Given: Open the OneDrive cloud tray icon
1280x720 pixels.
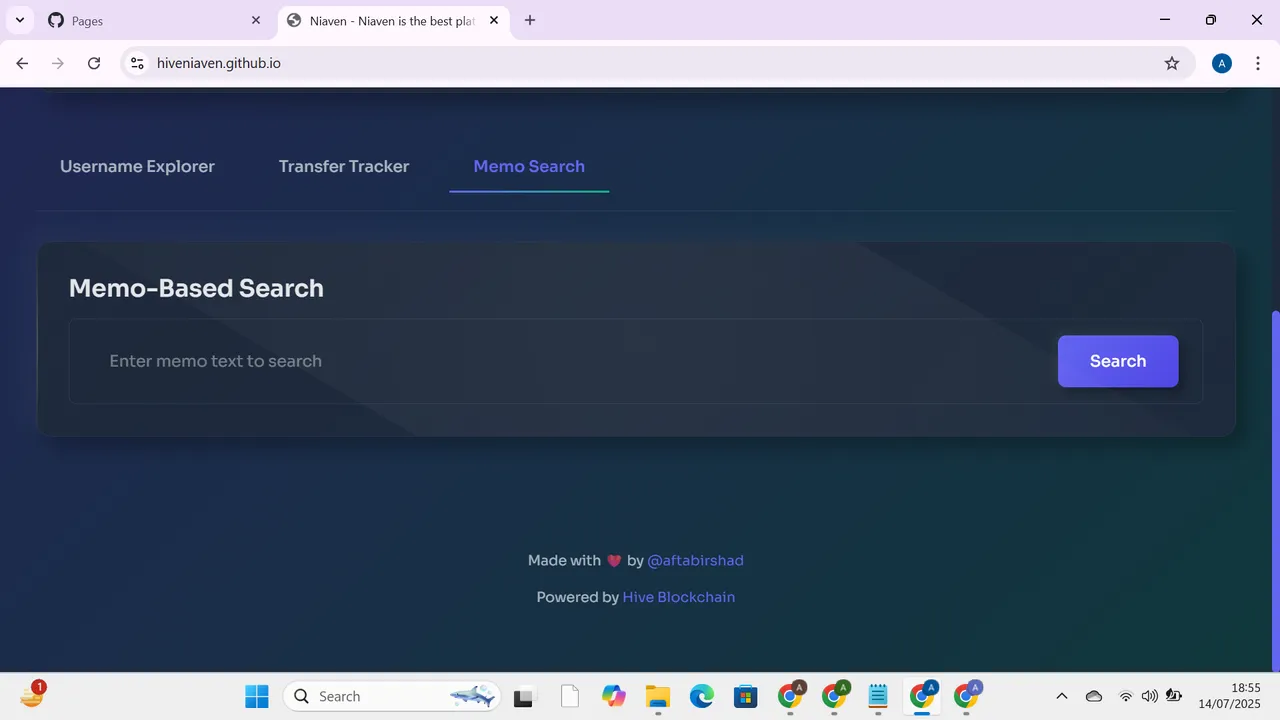Looking at the screenshot, I should (x=1094, y=696).
